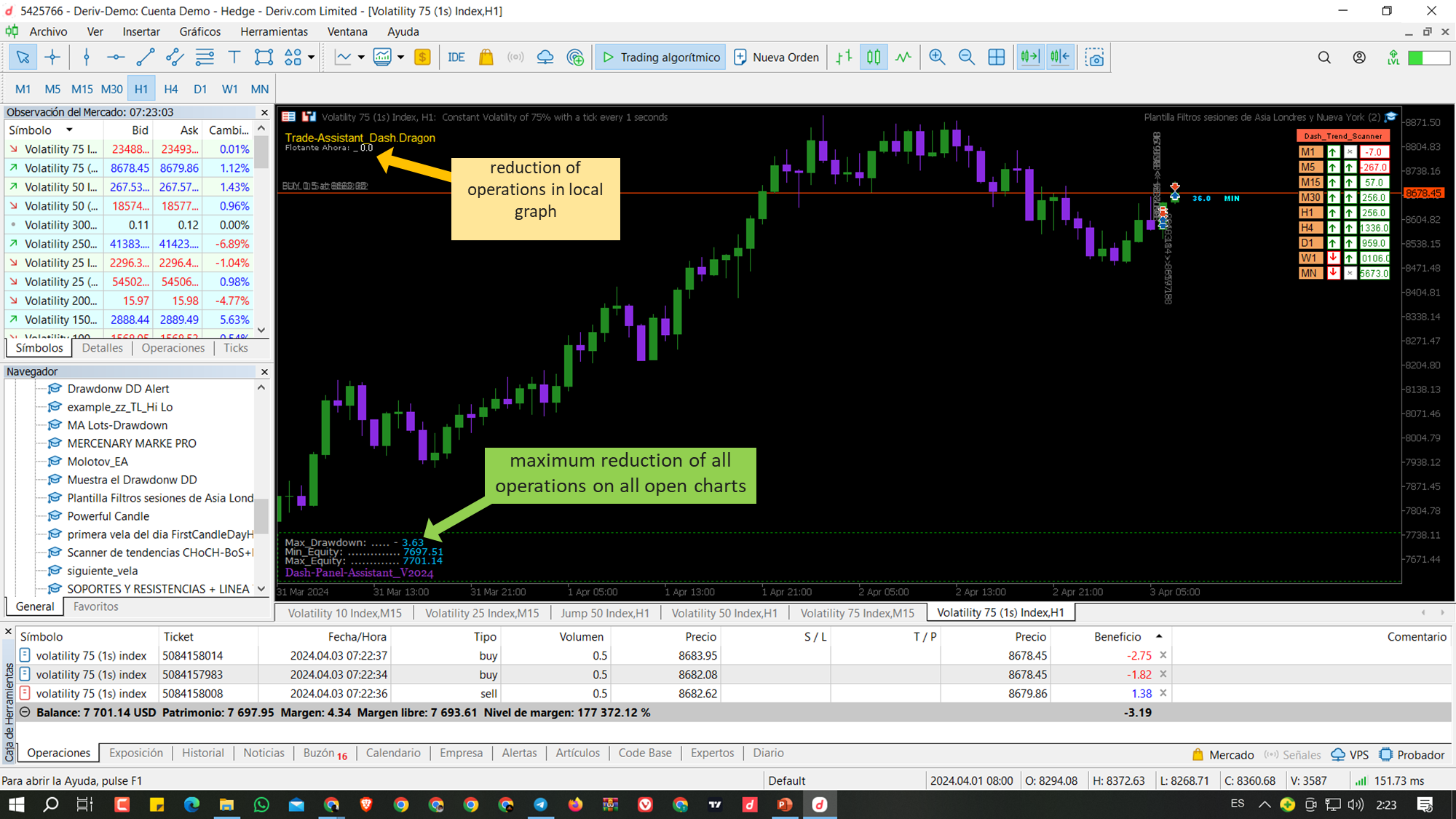Switch to Detalles tab in Market Watch

[103, 348]
